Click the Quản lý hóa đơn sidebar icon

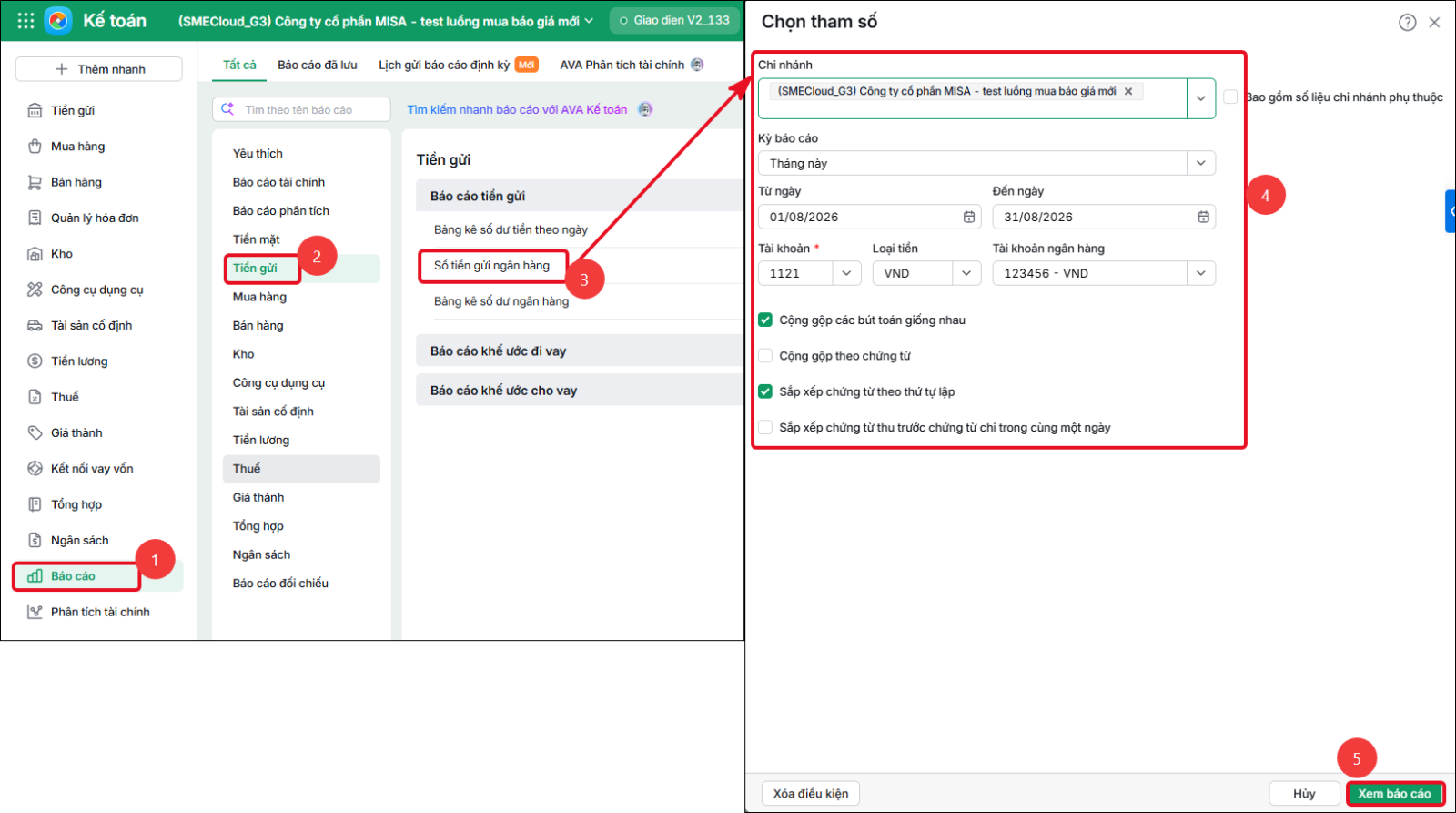click(35, 218)
